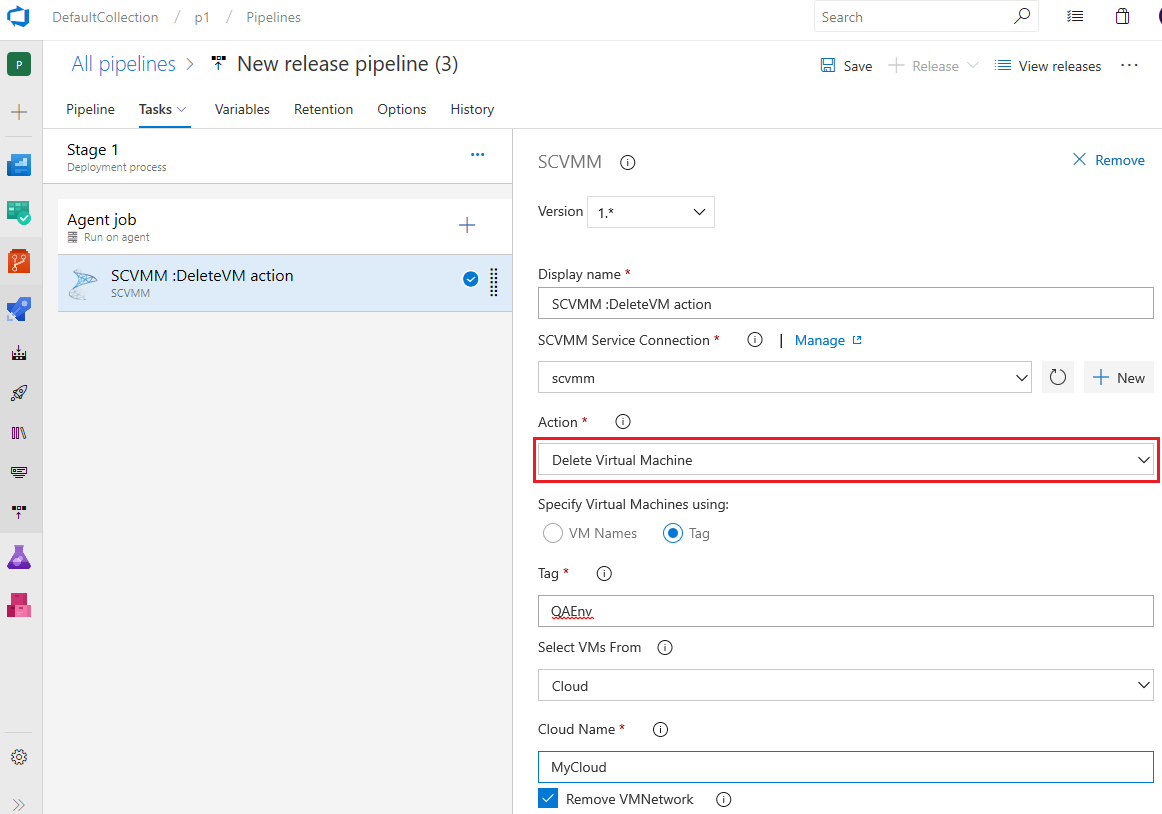
Task: Switch to the Retention tab
Action: click(x=323, y=109)
